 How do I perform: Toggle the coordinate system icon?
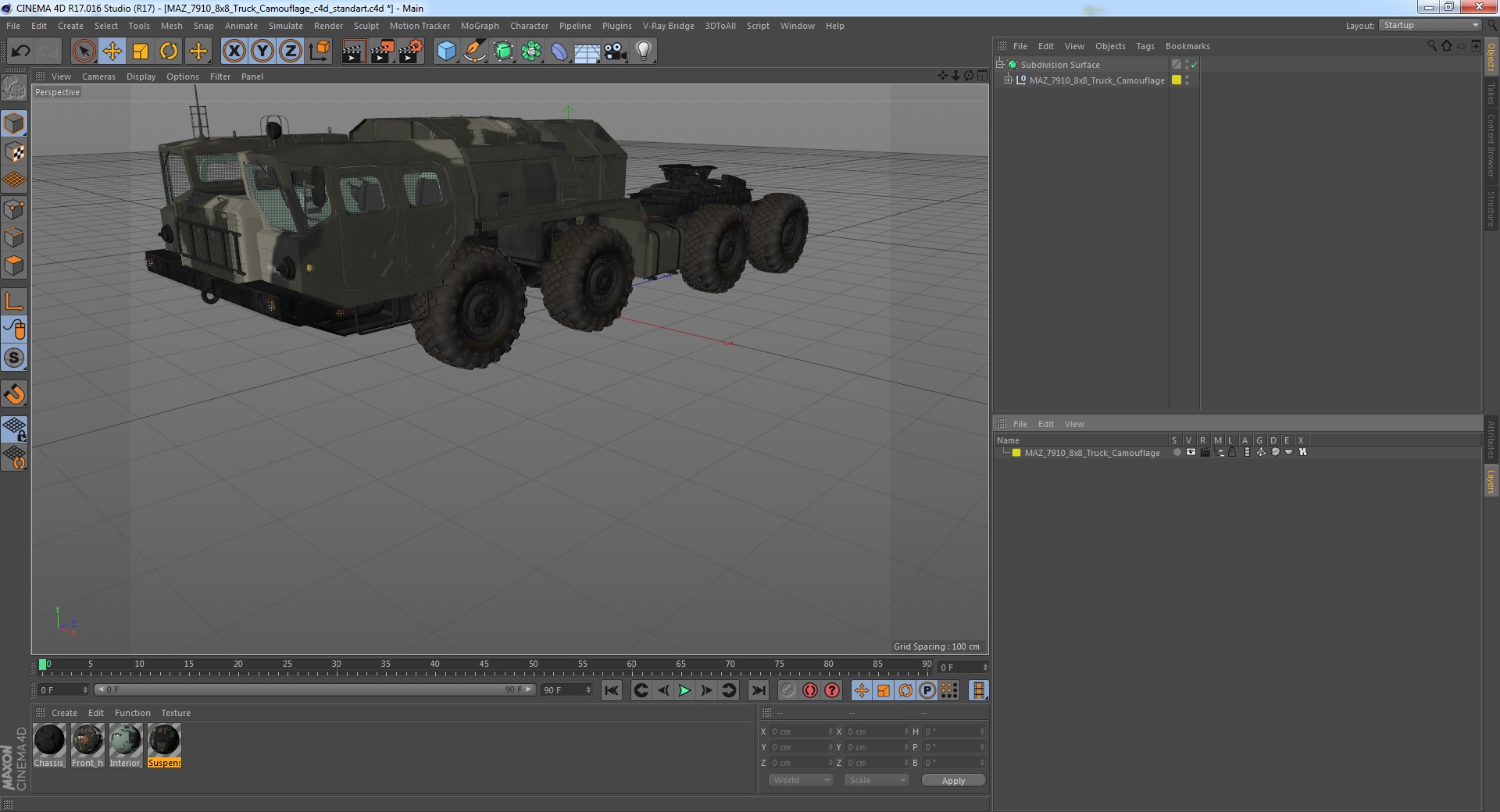tap(320, 52)
